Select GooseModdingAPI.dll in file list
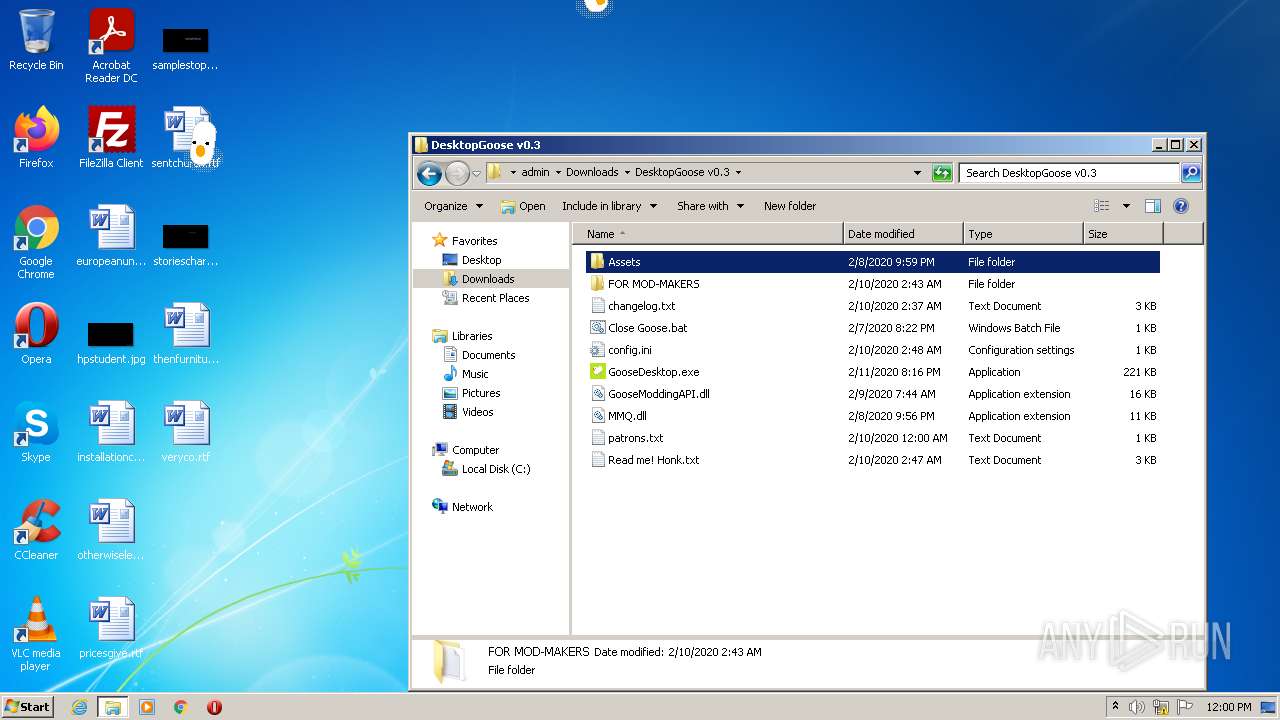Image resolution: width=1280 pixels, height=720 pixels. pos(658,394)
